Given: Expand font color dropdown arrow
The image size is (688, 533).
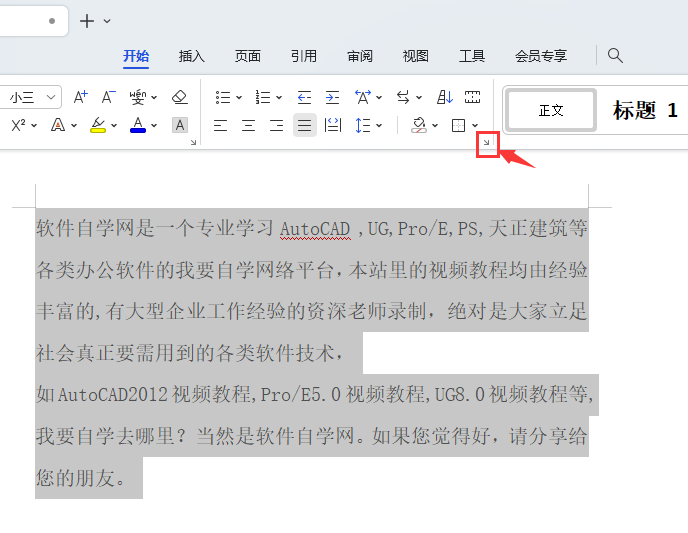Looking at the screenshot, I should [x=154, y=126].
